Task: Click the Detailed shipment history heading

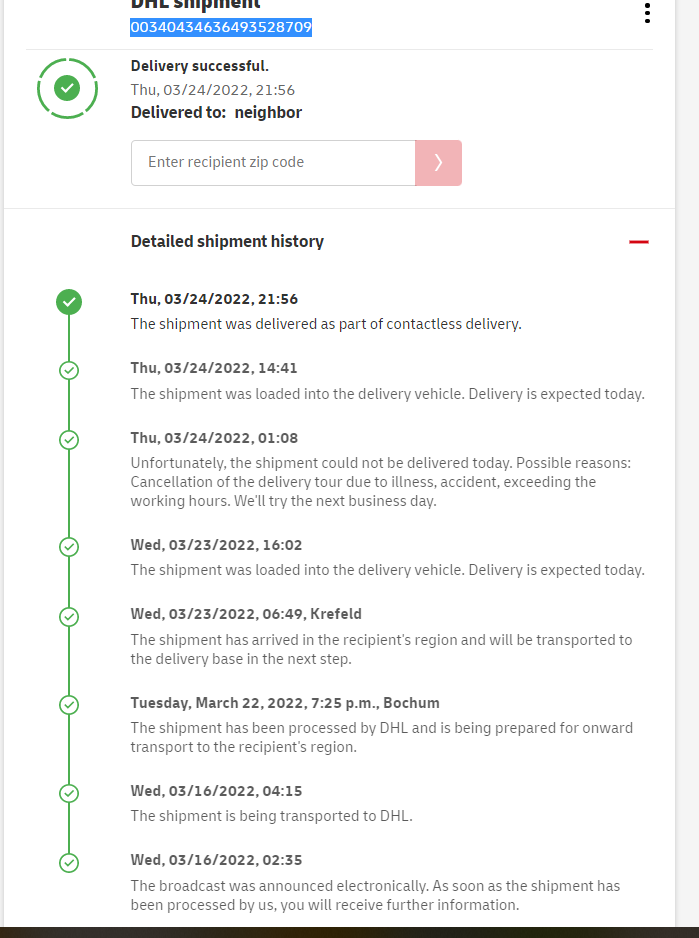Action: [227, 241]
